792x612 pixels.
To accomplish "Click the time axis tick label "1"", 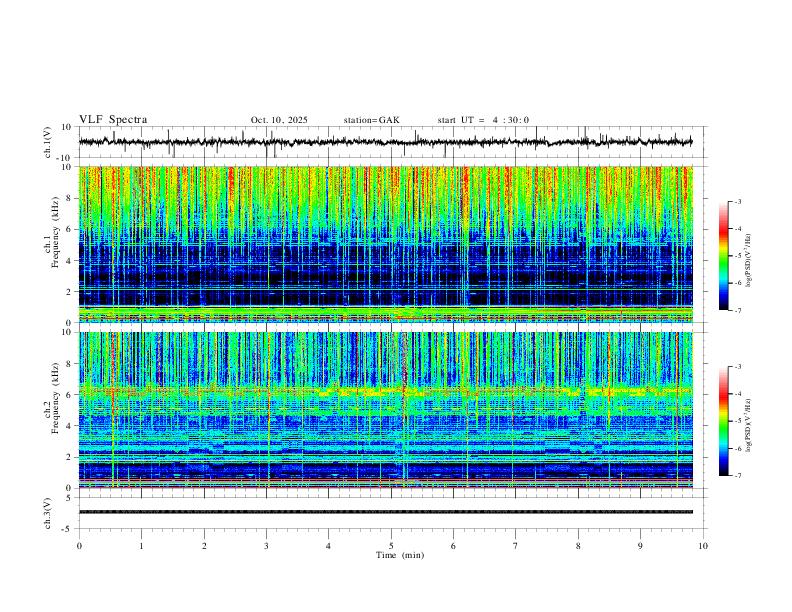I will pos(141,546).
